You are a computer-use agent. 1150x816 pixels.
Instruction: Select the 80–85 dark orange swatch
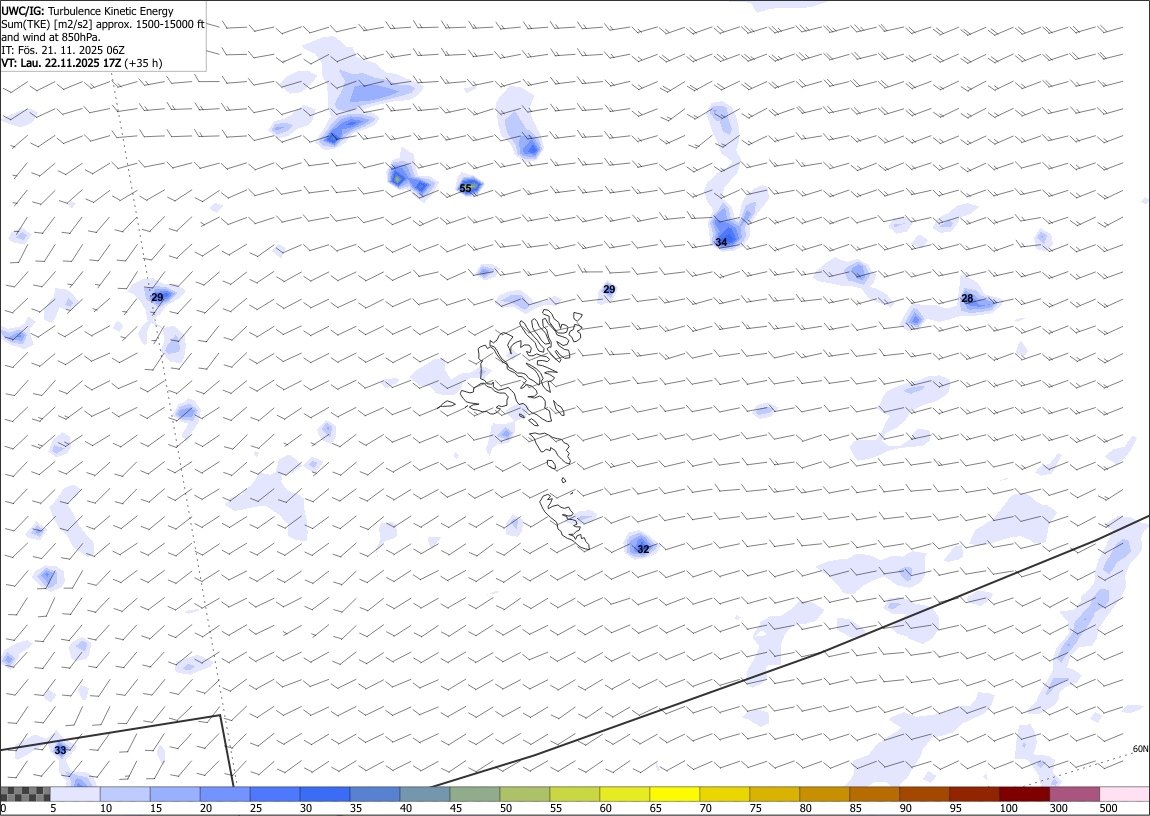coord(824,794)
